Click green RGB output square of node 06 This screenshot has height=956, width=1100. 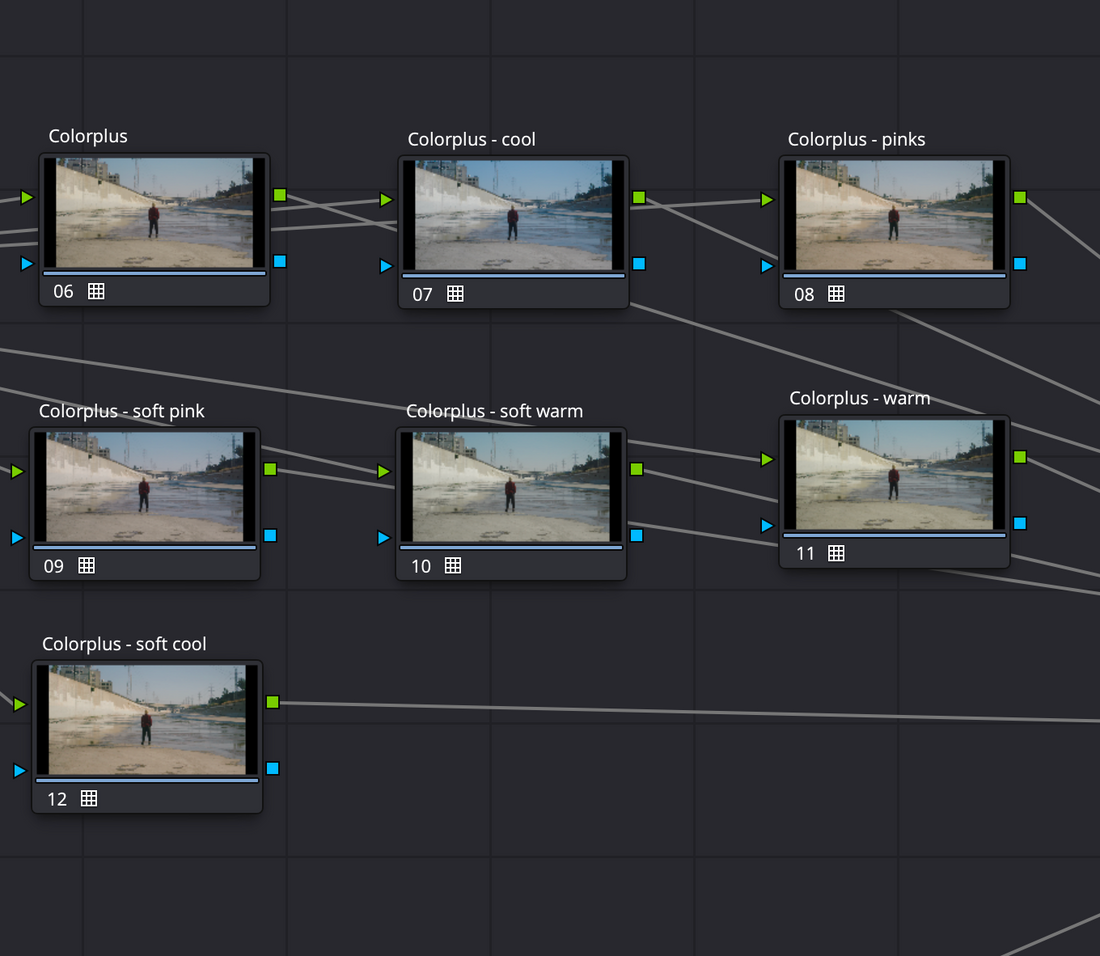tap(280, 195)
